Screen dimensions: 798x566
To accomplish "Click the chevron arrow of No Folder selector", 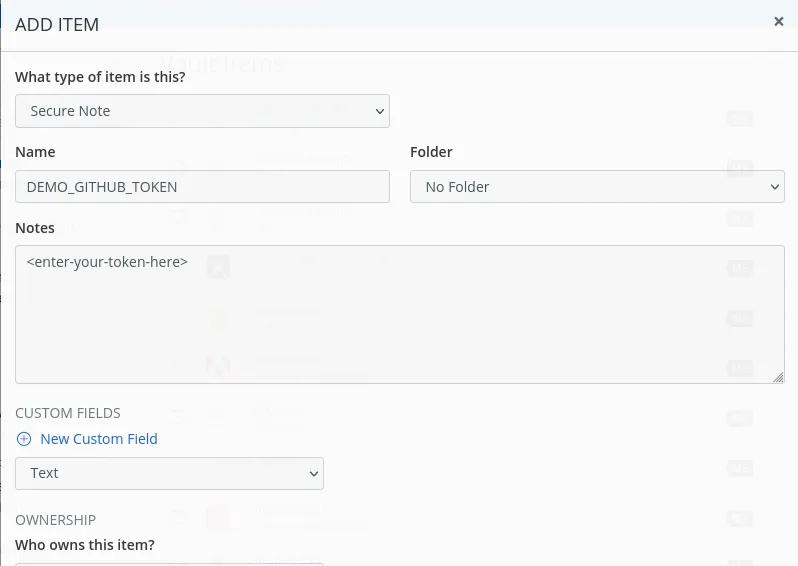I will (775, 187).
